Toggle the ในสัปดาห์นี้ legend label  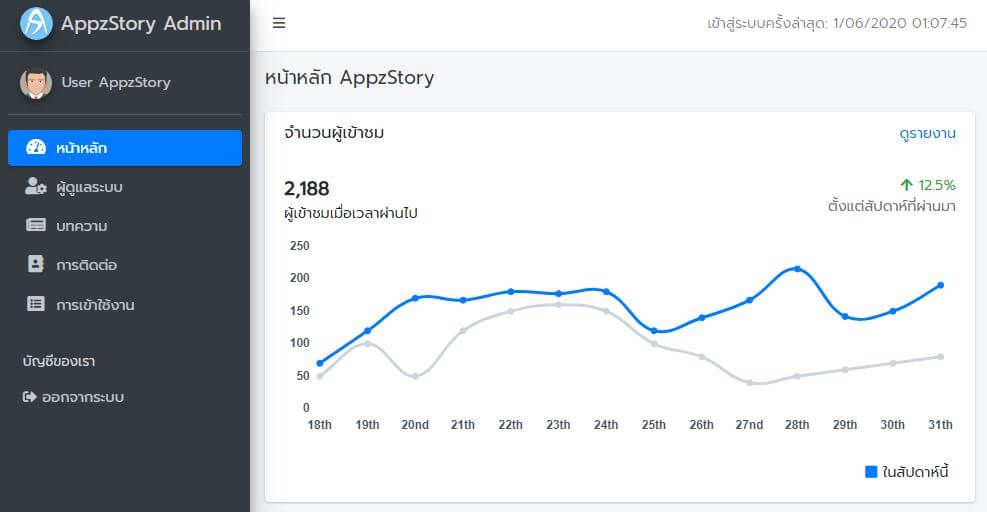[x=915, y=472]
